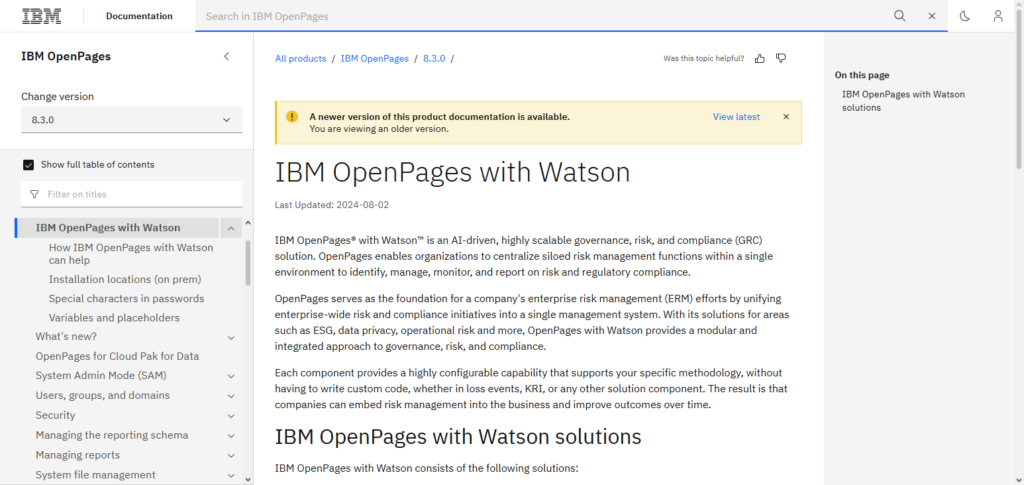Screen dimensions: 1024x485
Task: Clear the search with the X icon
Action: [x=932, y=16]
